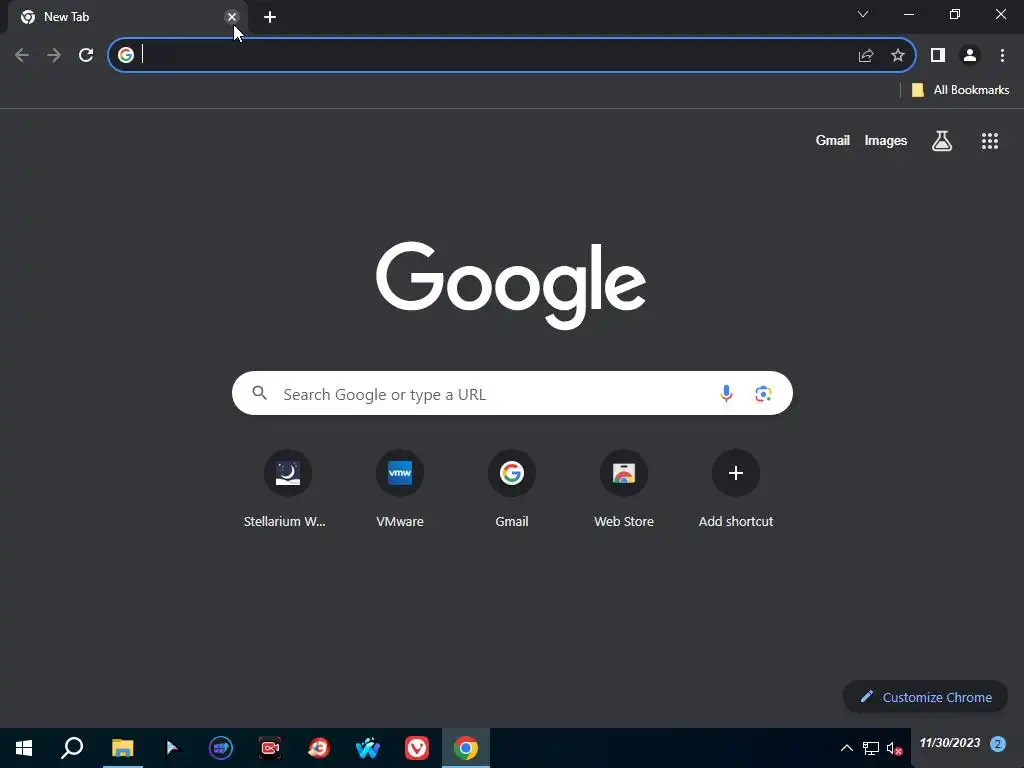1024x768 pixels.
Task: Open the Windows Start menu
Action: point(24,748)
